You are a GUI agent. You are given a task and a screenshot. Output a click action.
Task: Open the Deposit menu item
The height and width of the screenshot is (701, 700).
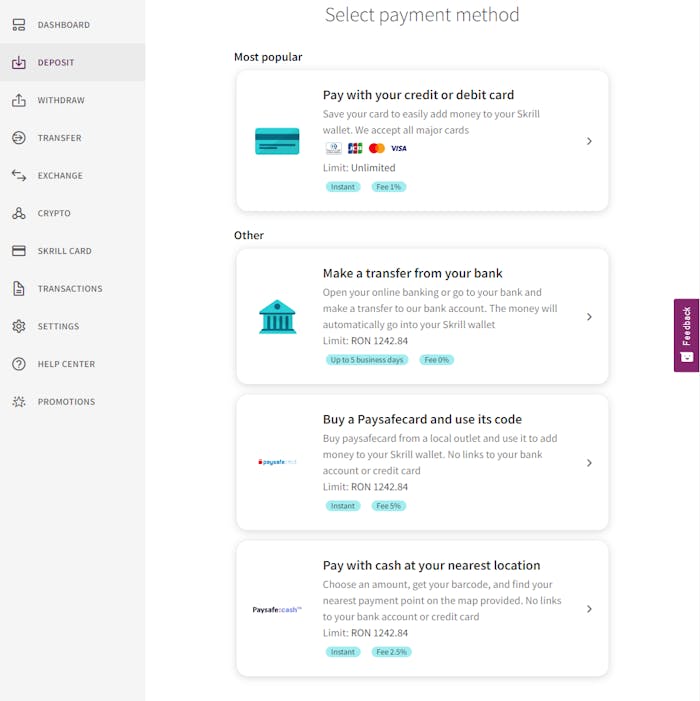pyautogui.click(x=56, y=63)
